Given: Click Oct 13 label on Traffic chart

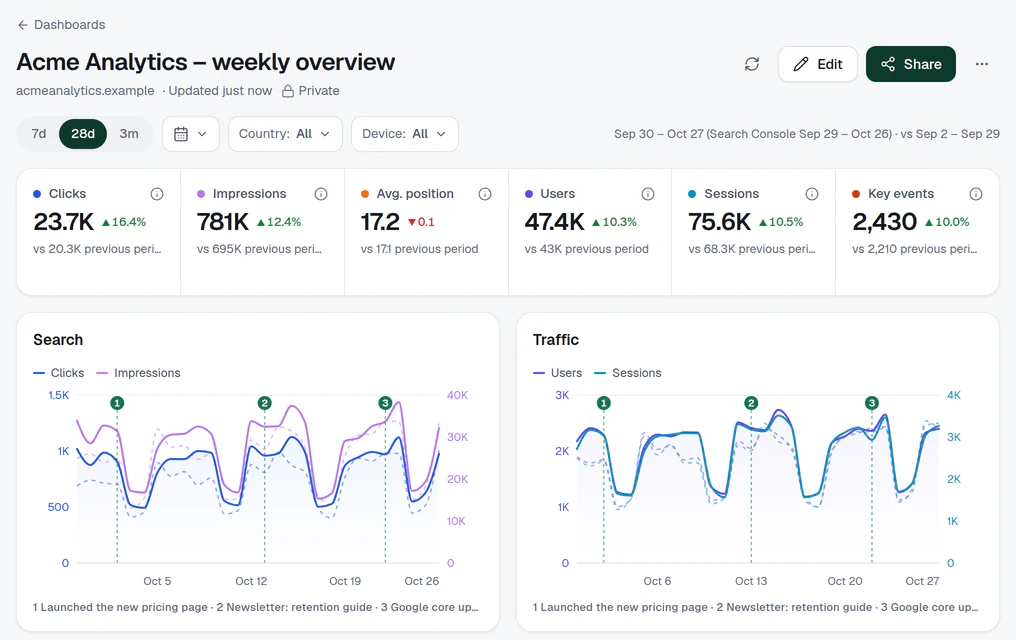Looking at the screenshot, I should pos(751,581).
